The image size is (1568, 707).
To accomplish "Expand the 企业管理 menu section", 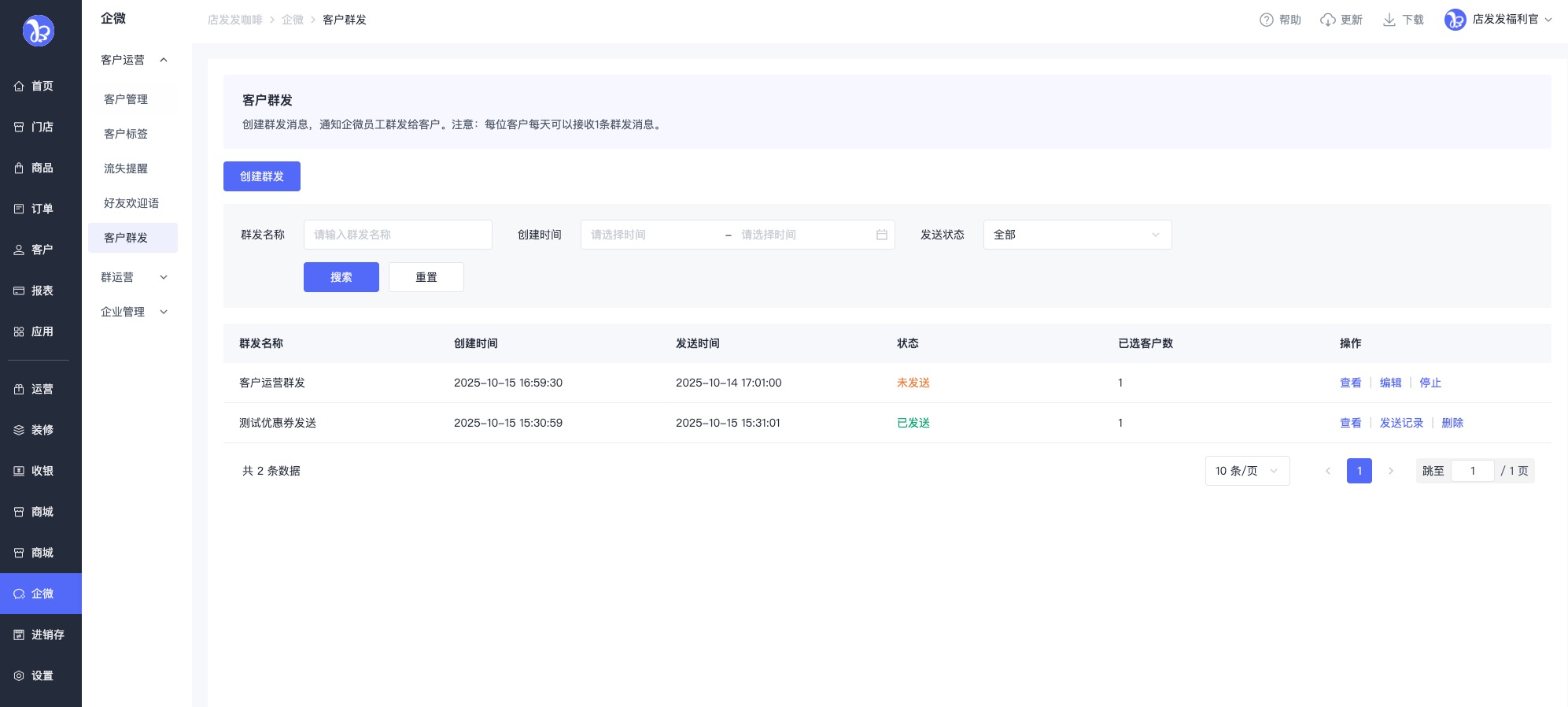I will tap(133, 312).
